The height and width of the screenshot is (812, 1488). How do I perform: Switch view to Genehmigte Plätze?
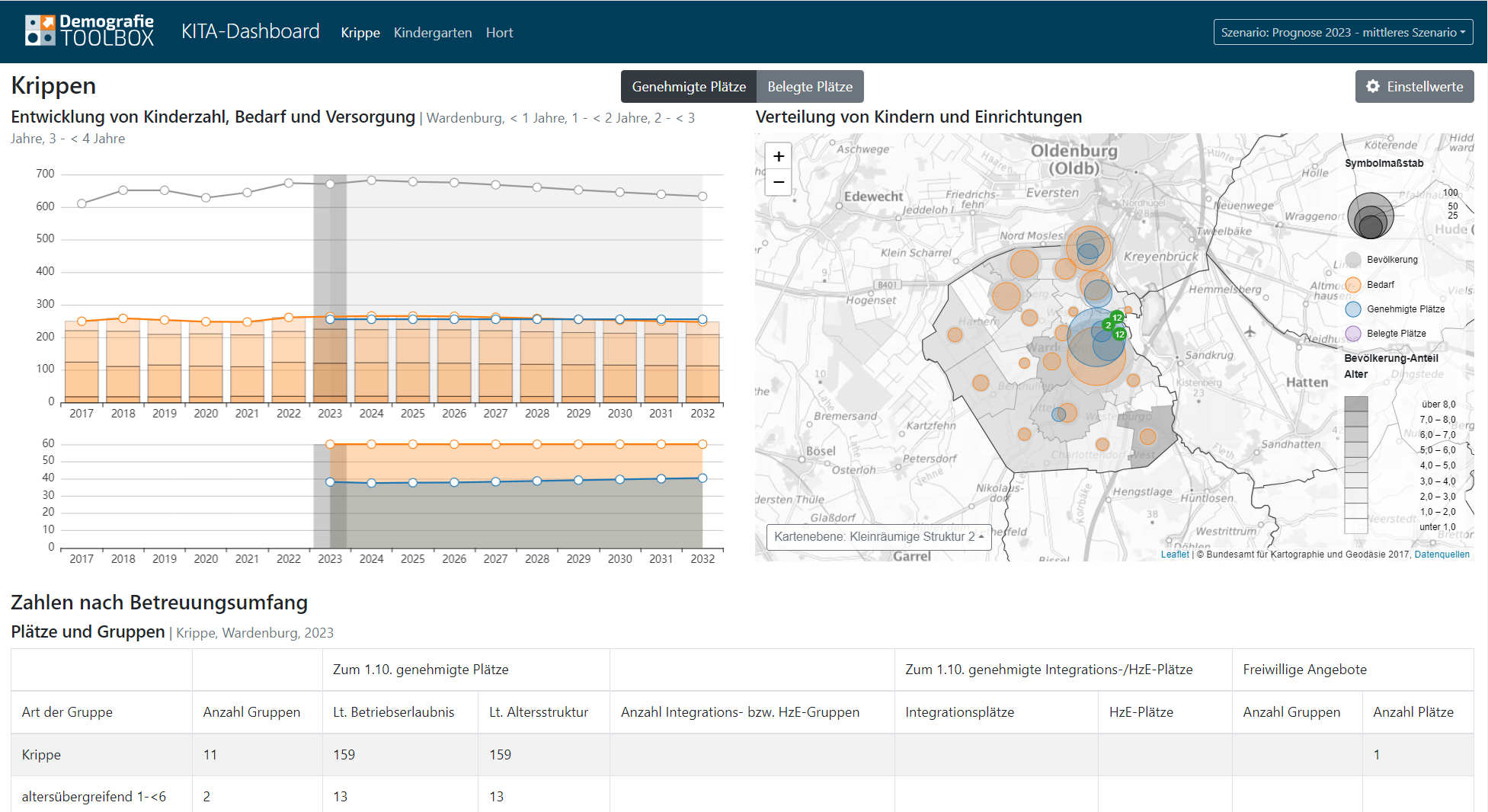(x=688, y=87)
